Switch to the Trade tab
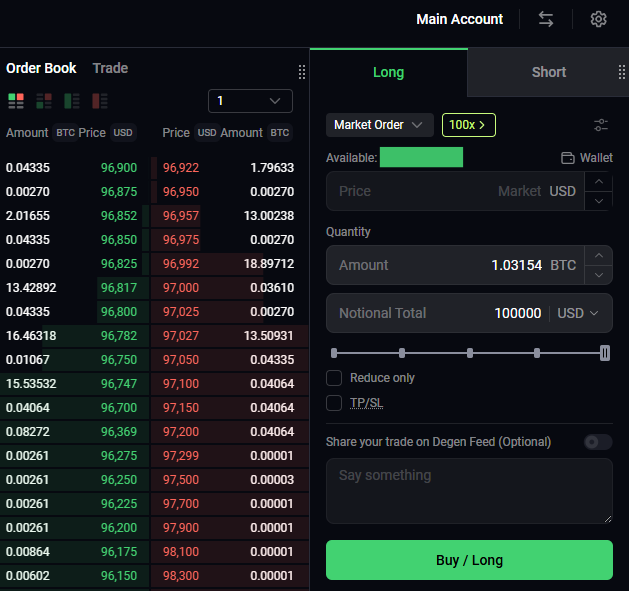The height and width of the screenshot is (591, 631). click(110, 68)
